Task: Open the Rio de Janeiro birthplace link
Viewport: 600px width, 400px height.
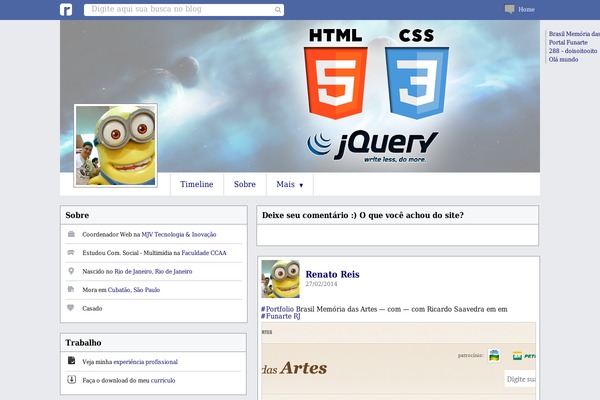Action: [x=153, y=271]
